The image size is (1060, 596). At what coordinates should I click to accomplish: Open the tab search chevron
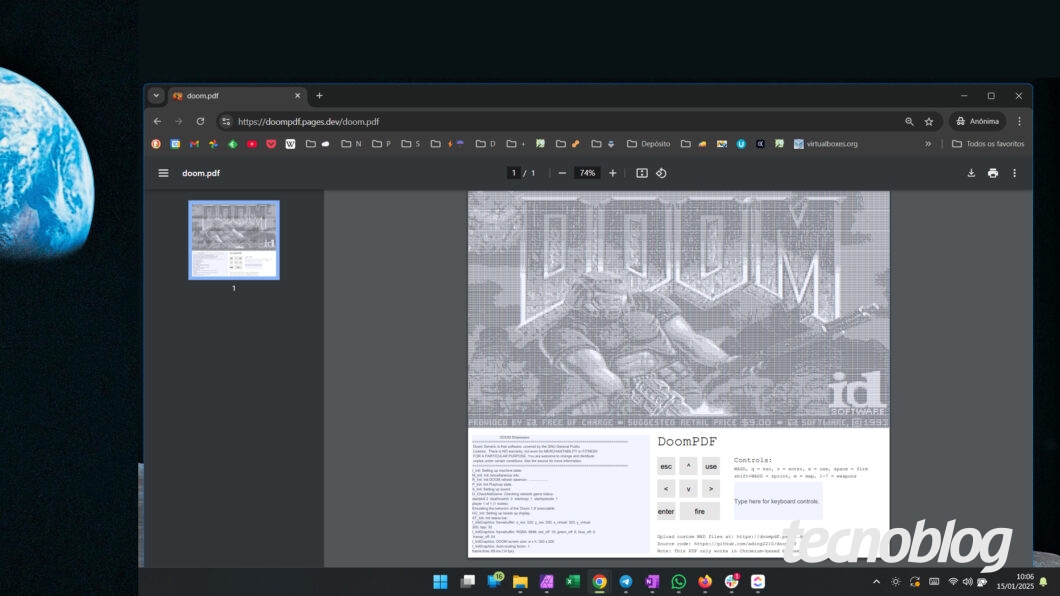[156, 95]
